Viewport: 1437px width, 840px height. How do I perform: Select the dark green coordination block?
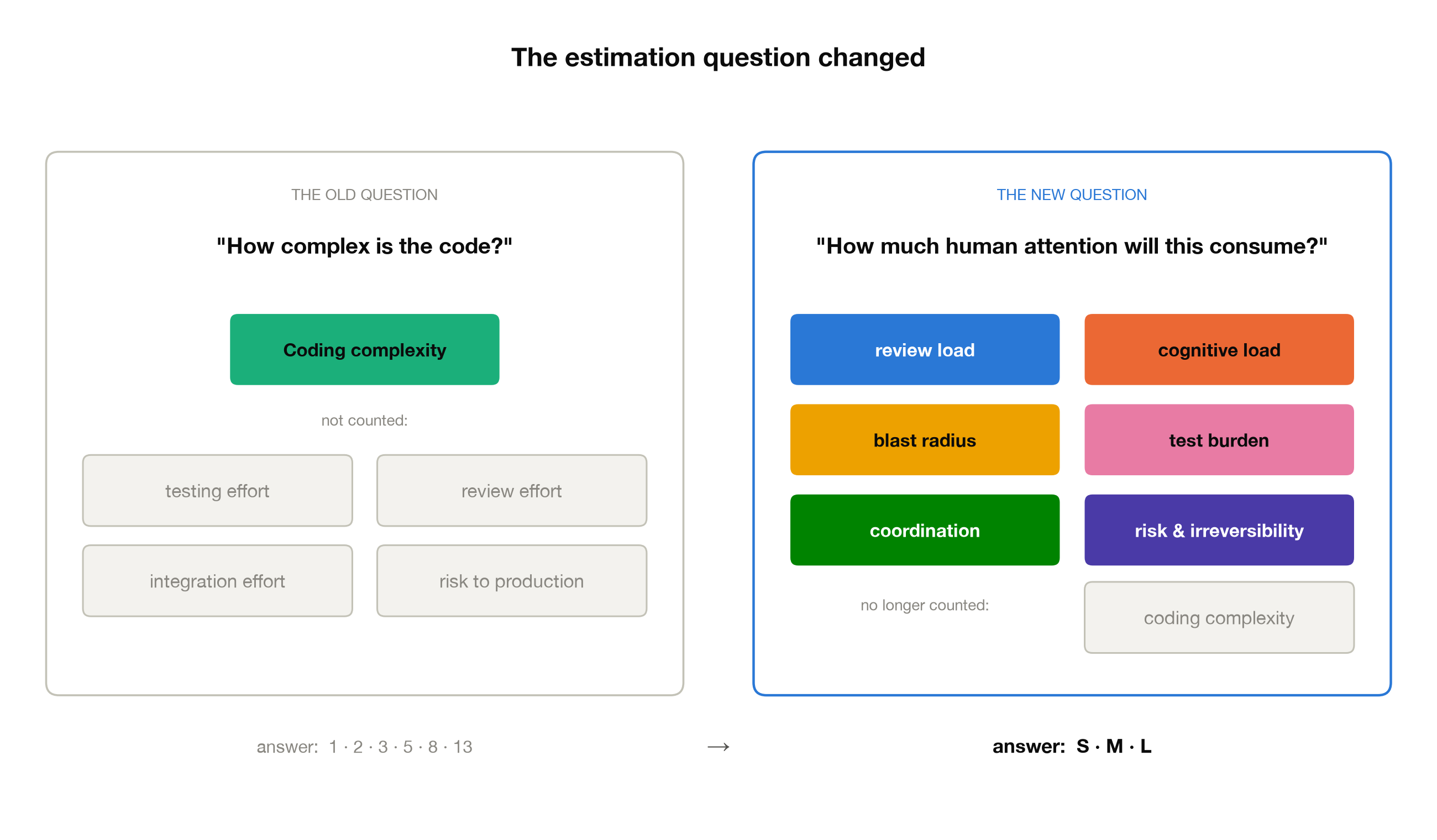coord(924,530)
